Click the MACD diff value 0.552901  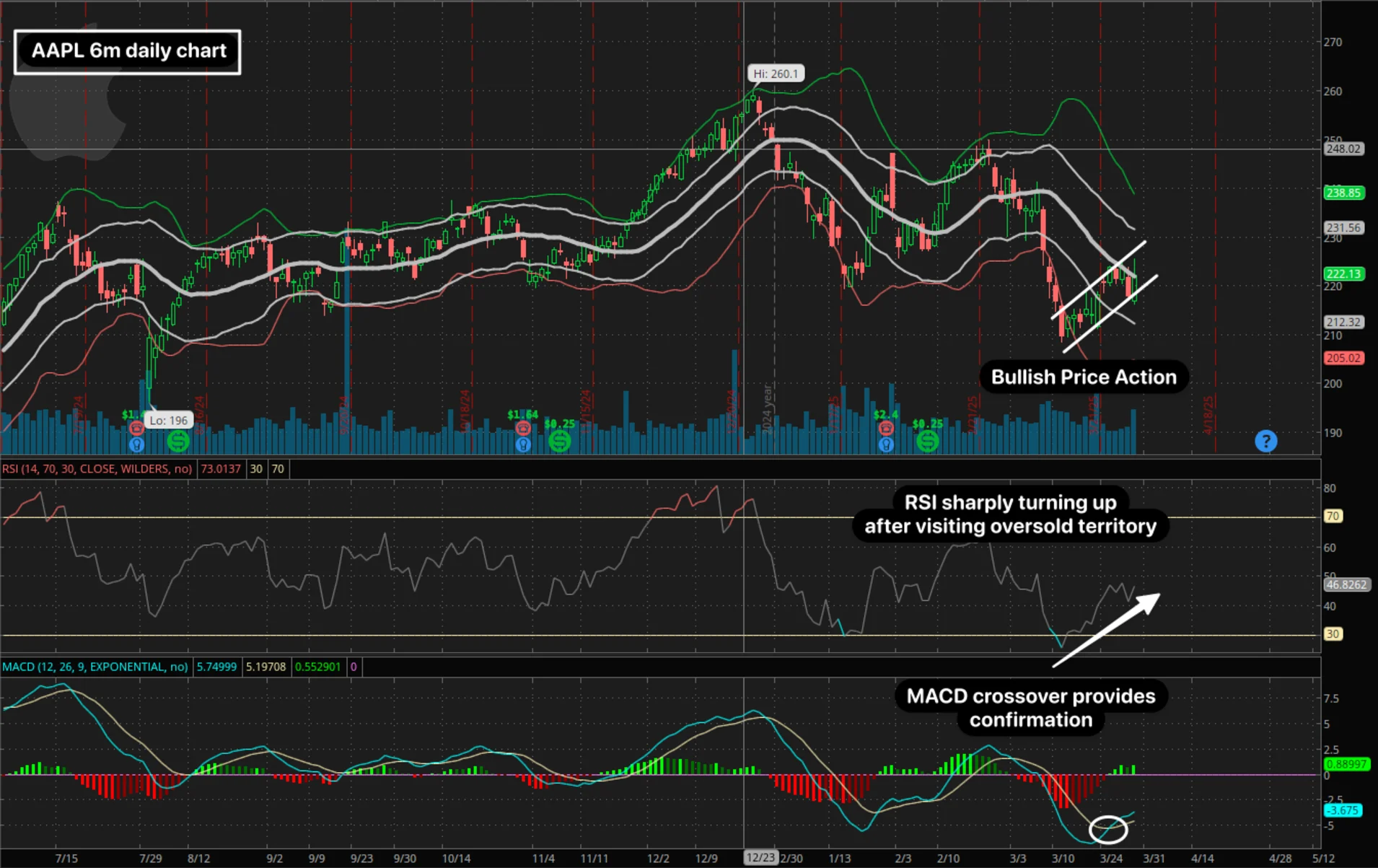pos(317,667)
